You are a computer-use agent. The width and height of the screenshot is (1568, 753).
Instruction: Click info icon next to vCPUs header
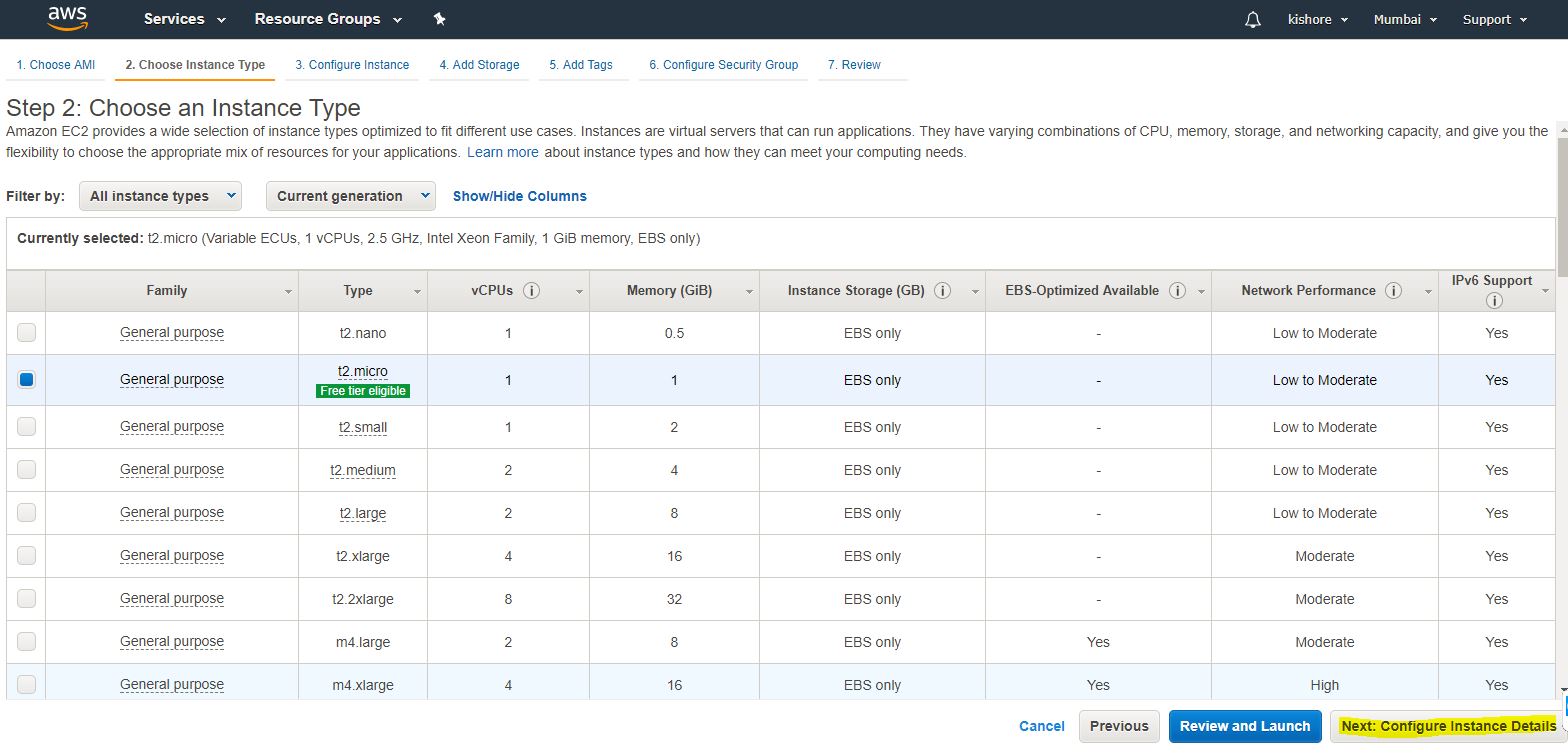pos(532,291)
